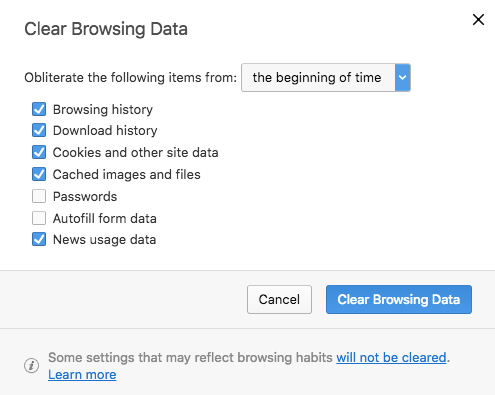Screen dimensions: 495x395
Task: Tick the Autofill form data checkbox
Action: click(39, 218)
